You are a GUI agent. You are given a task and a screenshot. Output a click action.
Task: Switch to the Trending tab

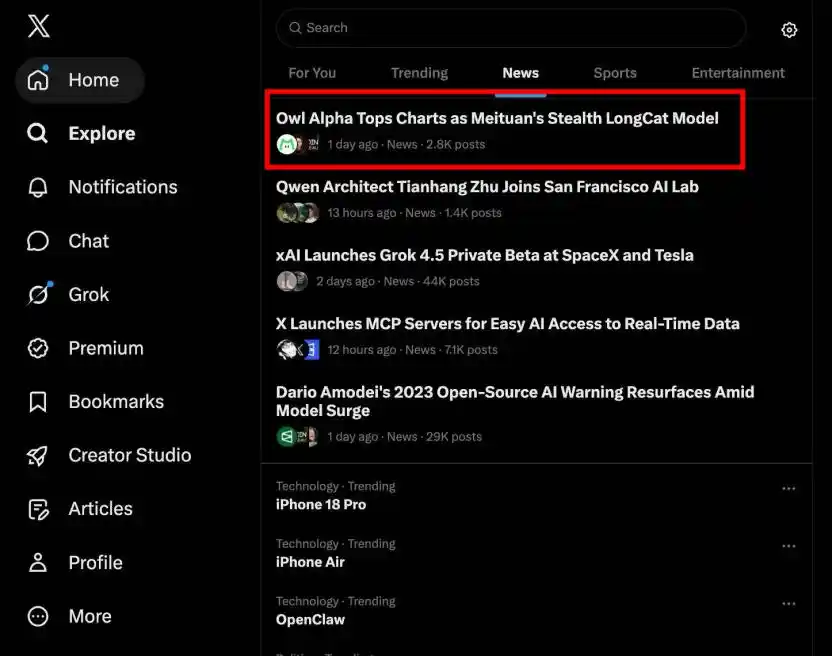419,73
